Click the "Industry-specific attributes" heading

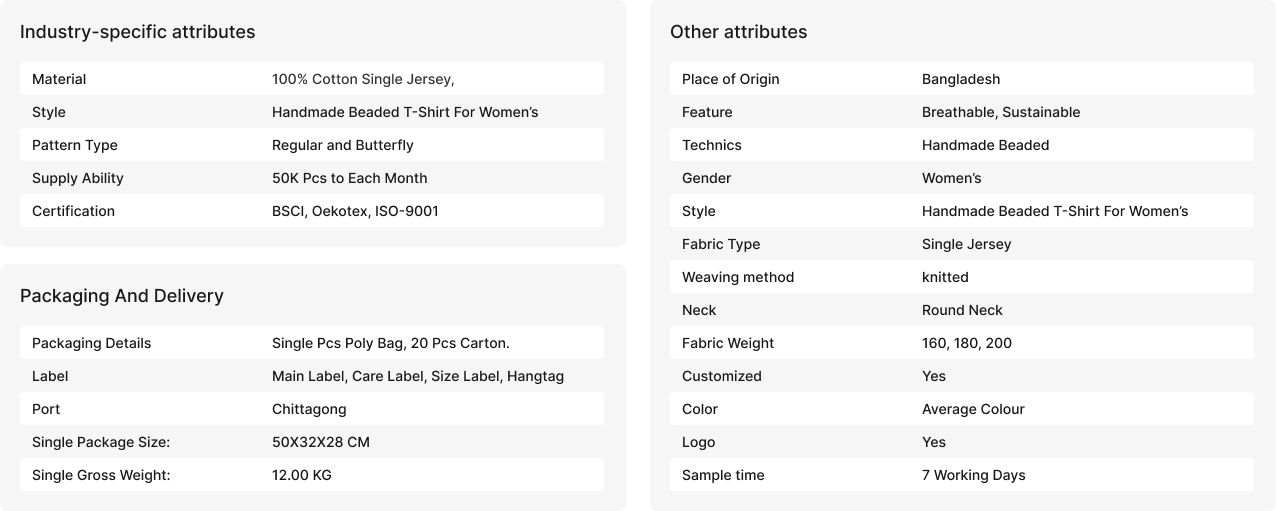tap(137, 32)
